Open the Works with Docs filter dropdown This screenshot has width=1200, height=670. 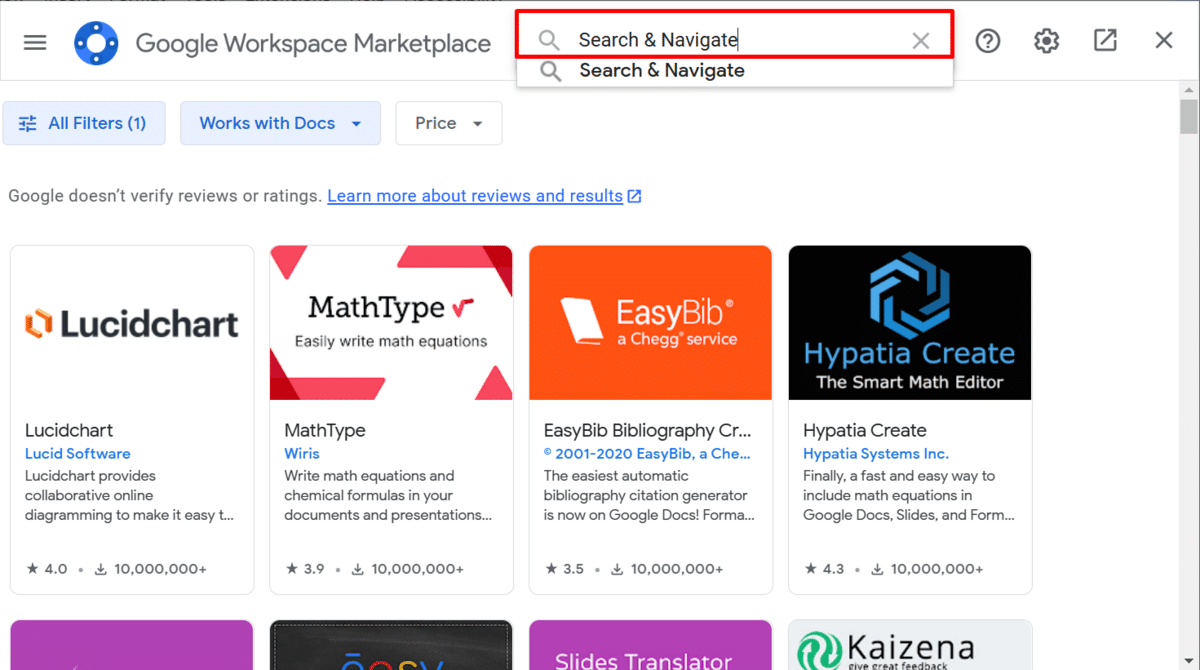point(280,122)
